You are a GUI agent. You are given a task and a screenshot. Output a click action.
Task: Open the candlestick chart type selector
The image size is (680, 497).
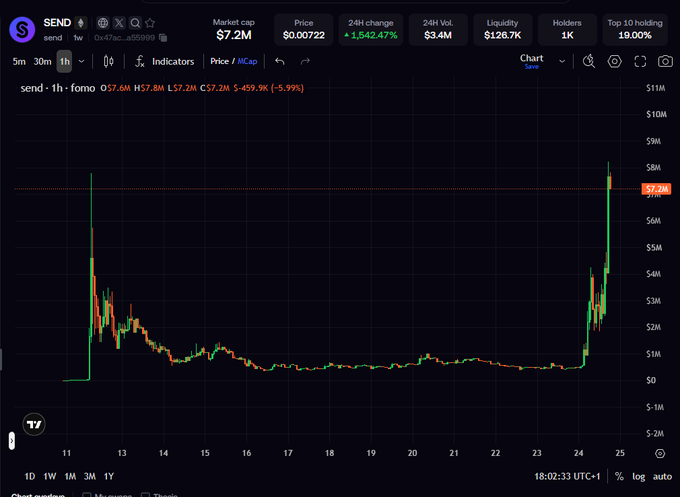tap(108, 61)
